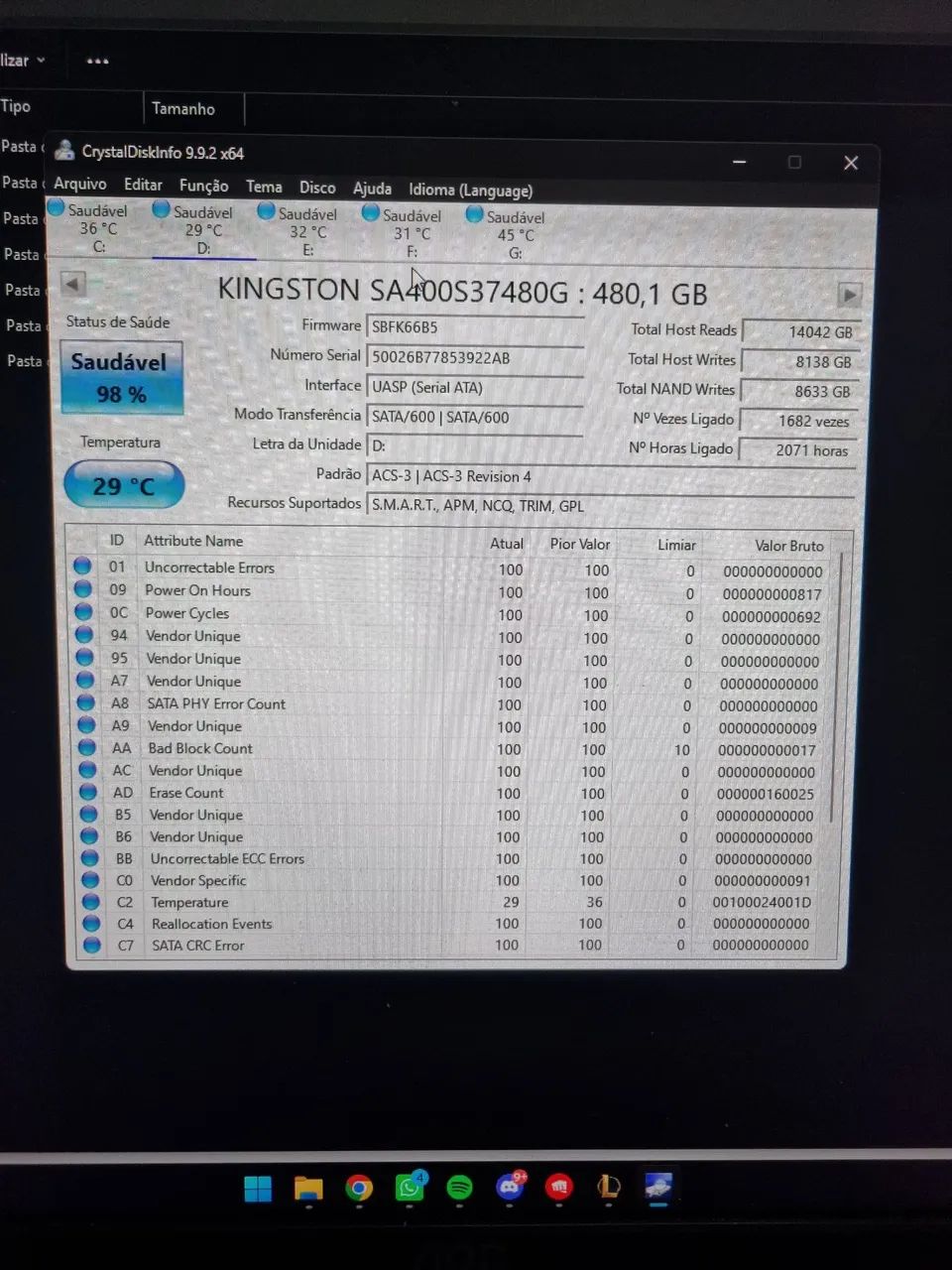Select disk E: status orb at 32 °C
This screenshot has height=1270, width=952.
(266, 211)
